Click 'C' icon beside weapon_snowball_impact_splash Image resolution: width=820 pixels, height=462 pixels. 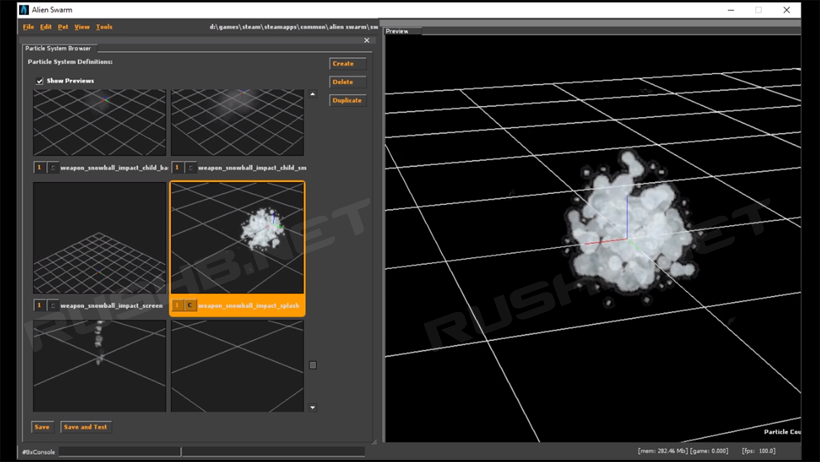click(x=190, y=306)
